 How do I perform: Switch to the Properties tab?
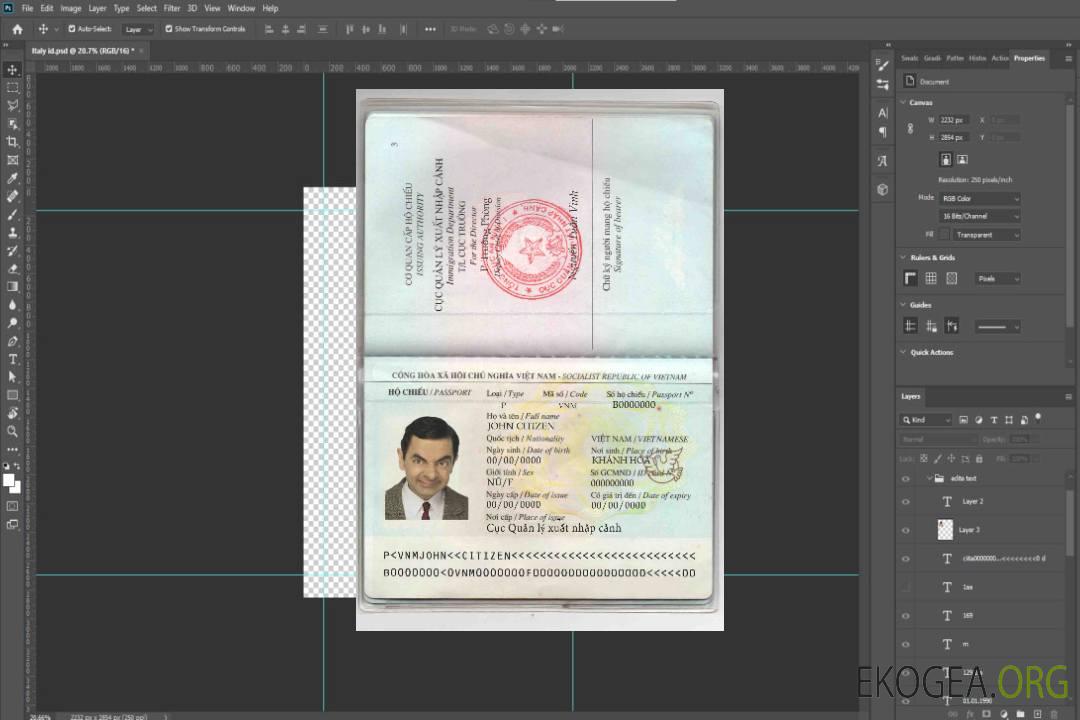point(1029,59)
